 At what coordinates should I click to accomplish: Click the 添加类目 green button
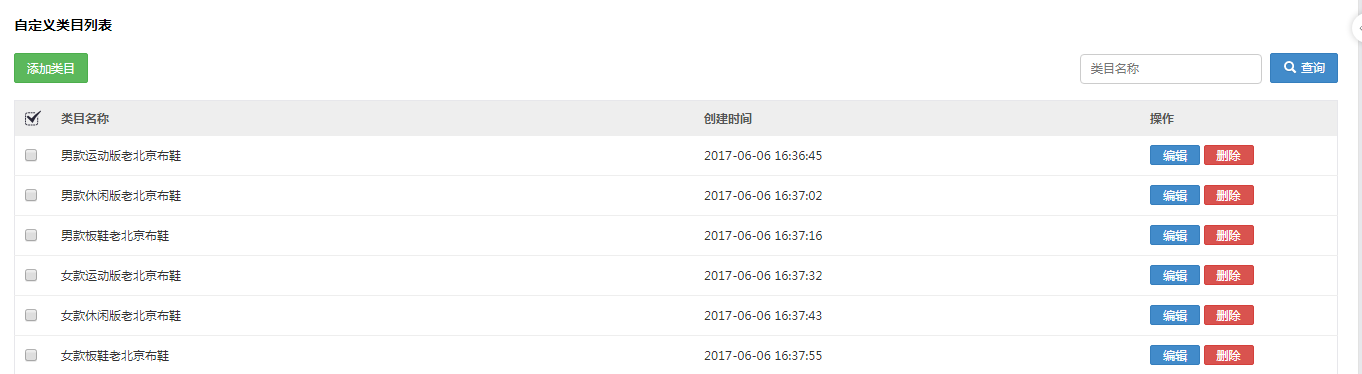coord(51,68)
